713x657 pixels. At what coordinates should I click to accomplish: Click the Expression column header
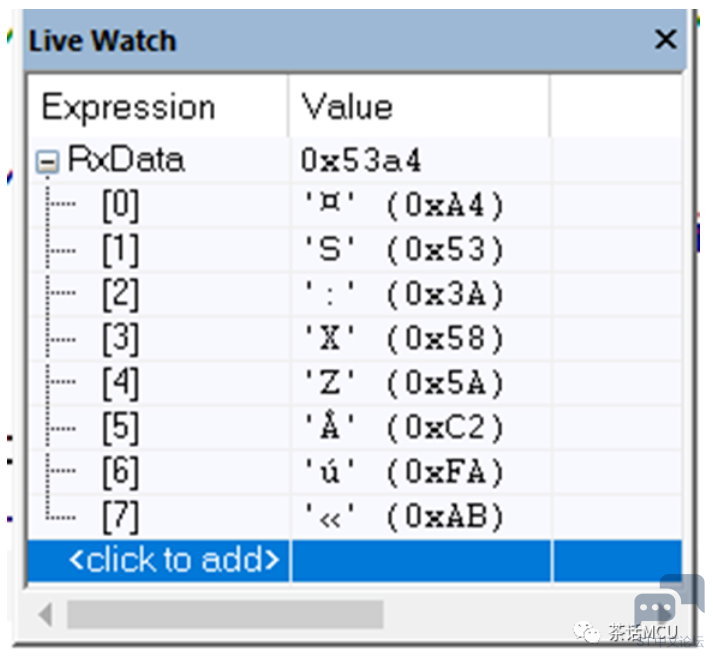[x=158, y=107]
